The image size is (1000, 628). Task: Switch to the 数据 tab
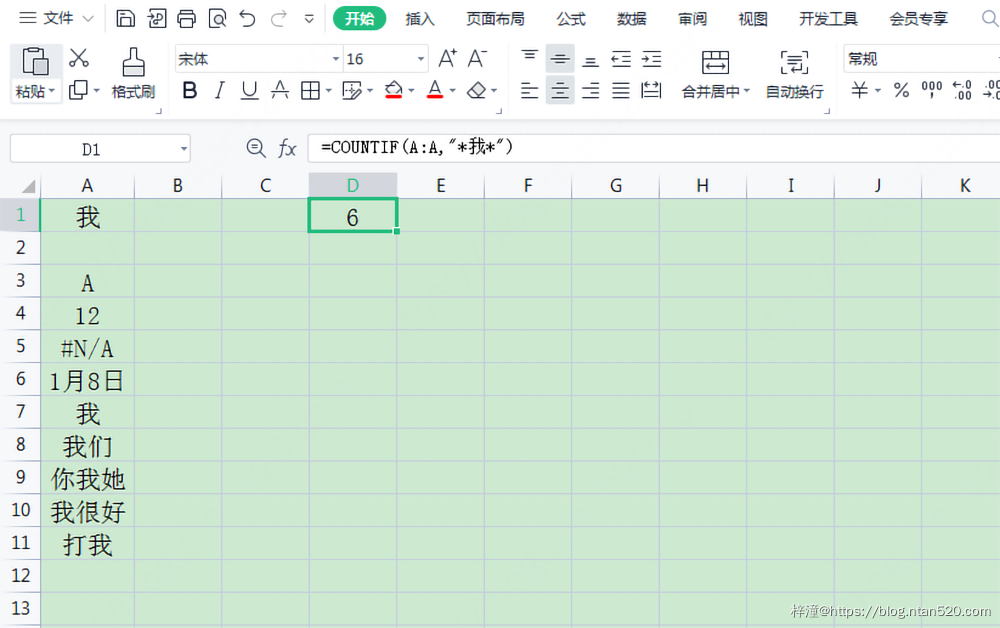[631, 19]
